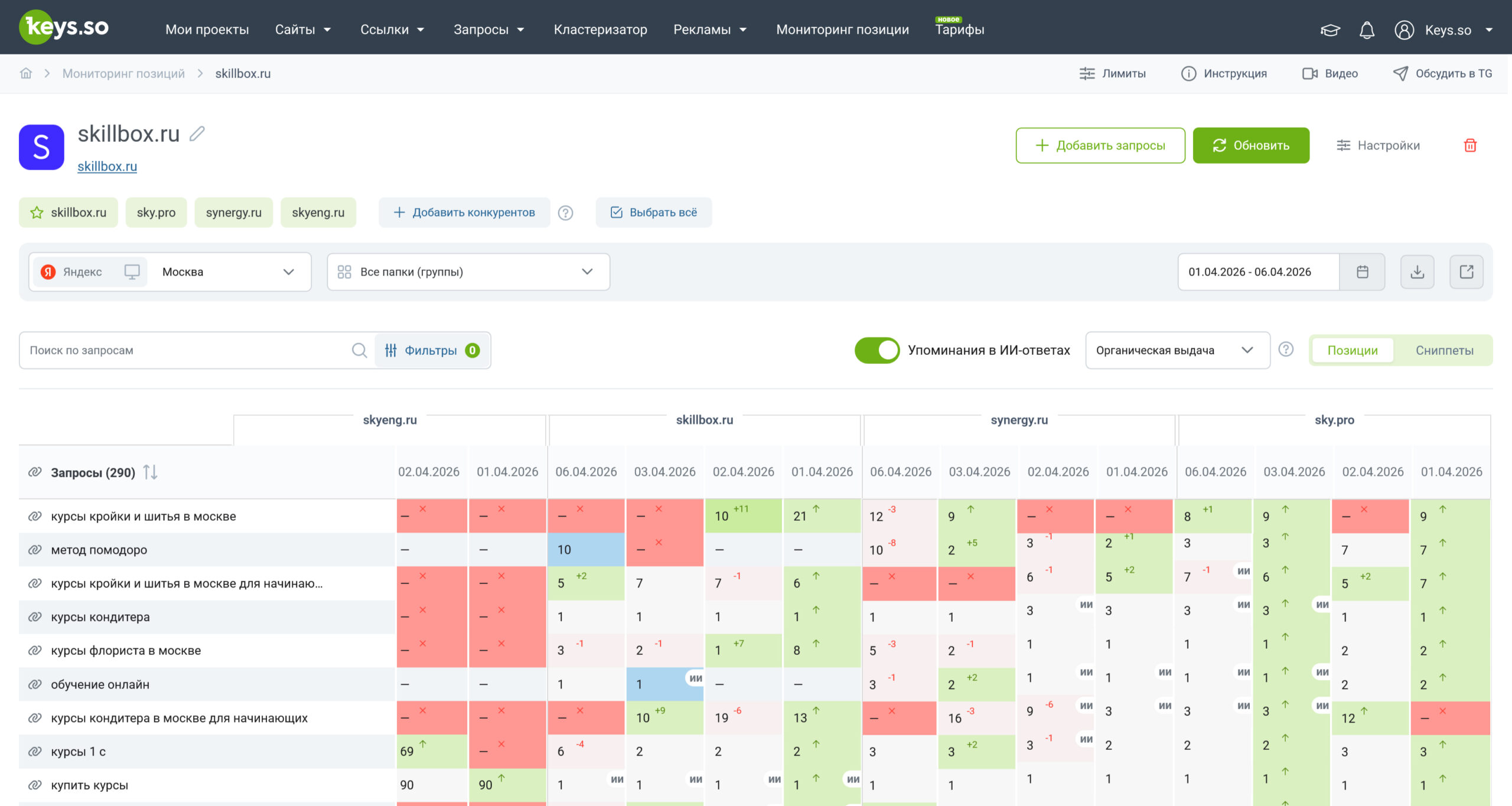
Task: Click the Добавить запросы button
Action: click(x=1100, y=145)
